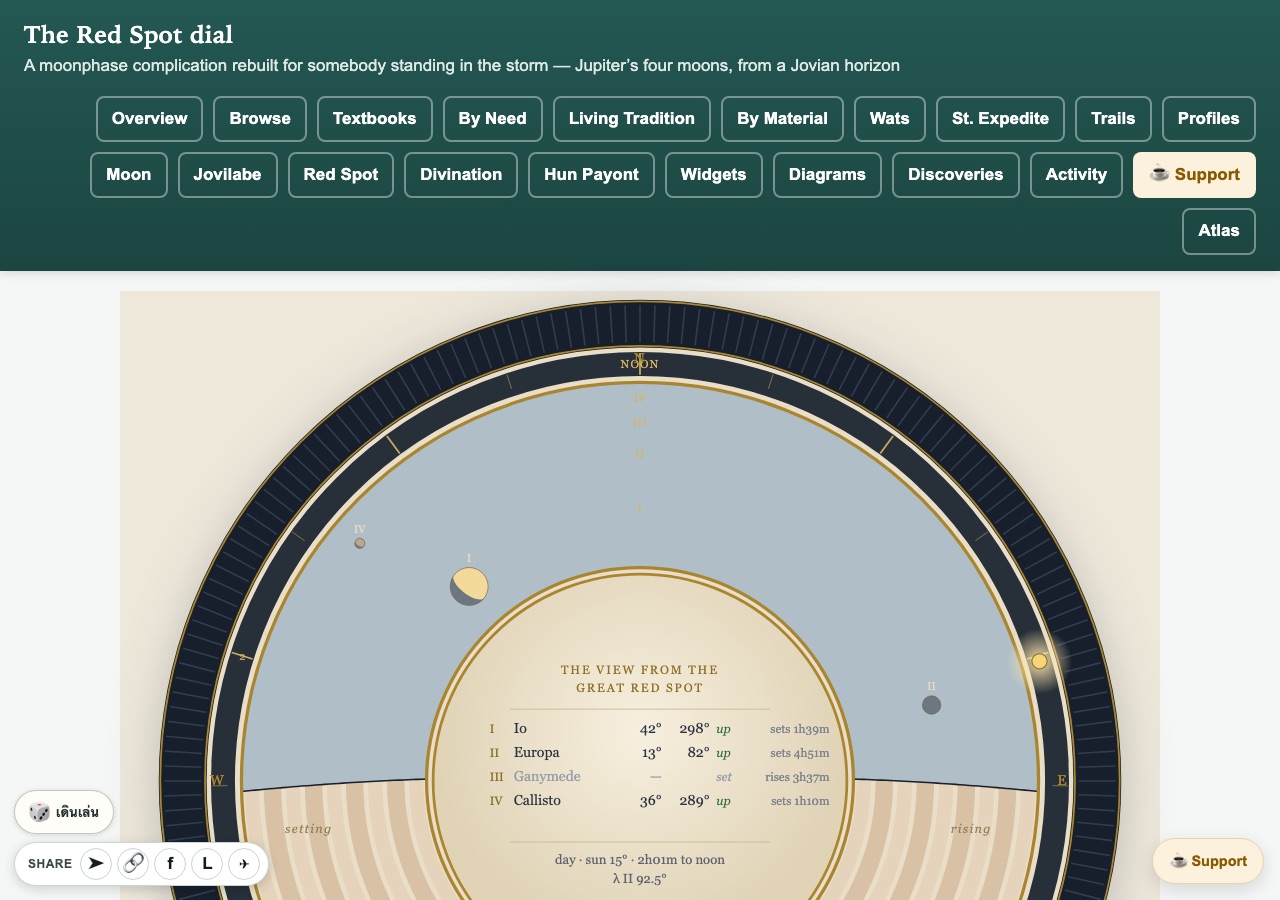Open the Support nav button in header
This screenshot has width=1280, height=900.
pyautogui.click(x=1194, y=175)
